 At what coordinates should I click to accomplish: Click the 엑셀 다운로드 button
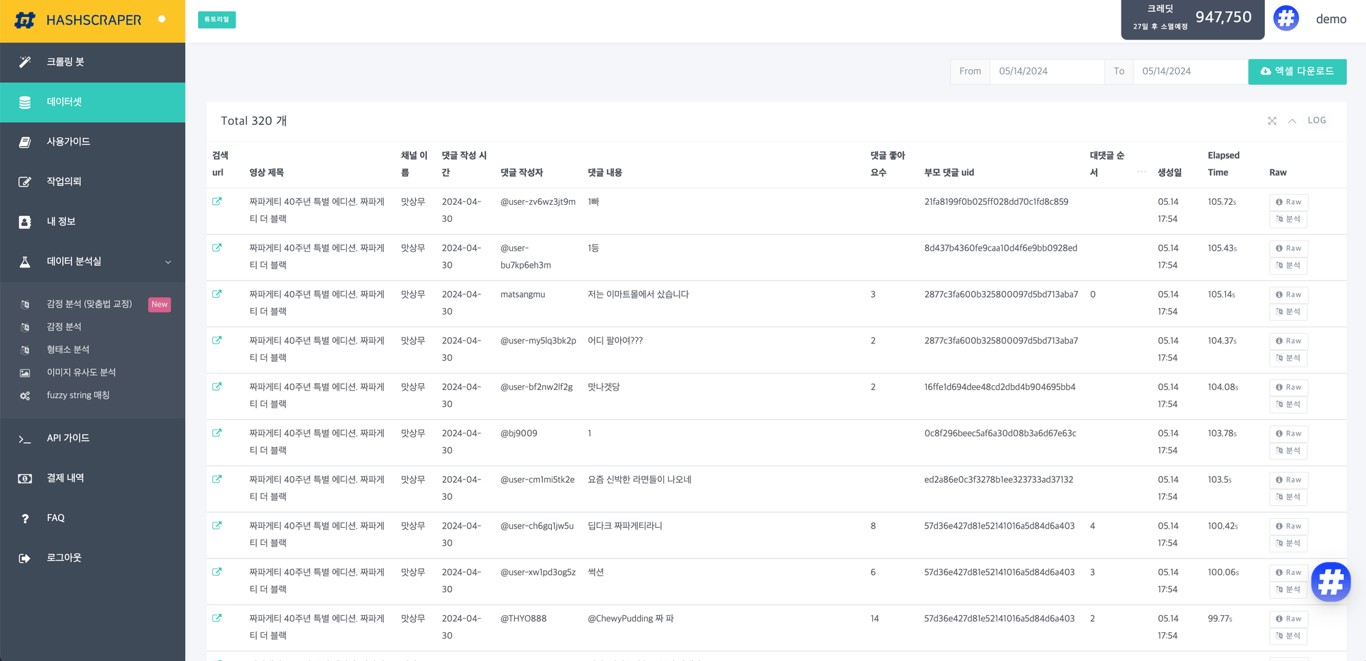(1297, 71)
